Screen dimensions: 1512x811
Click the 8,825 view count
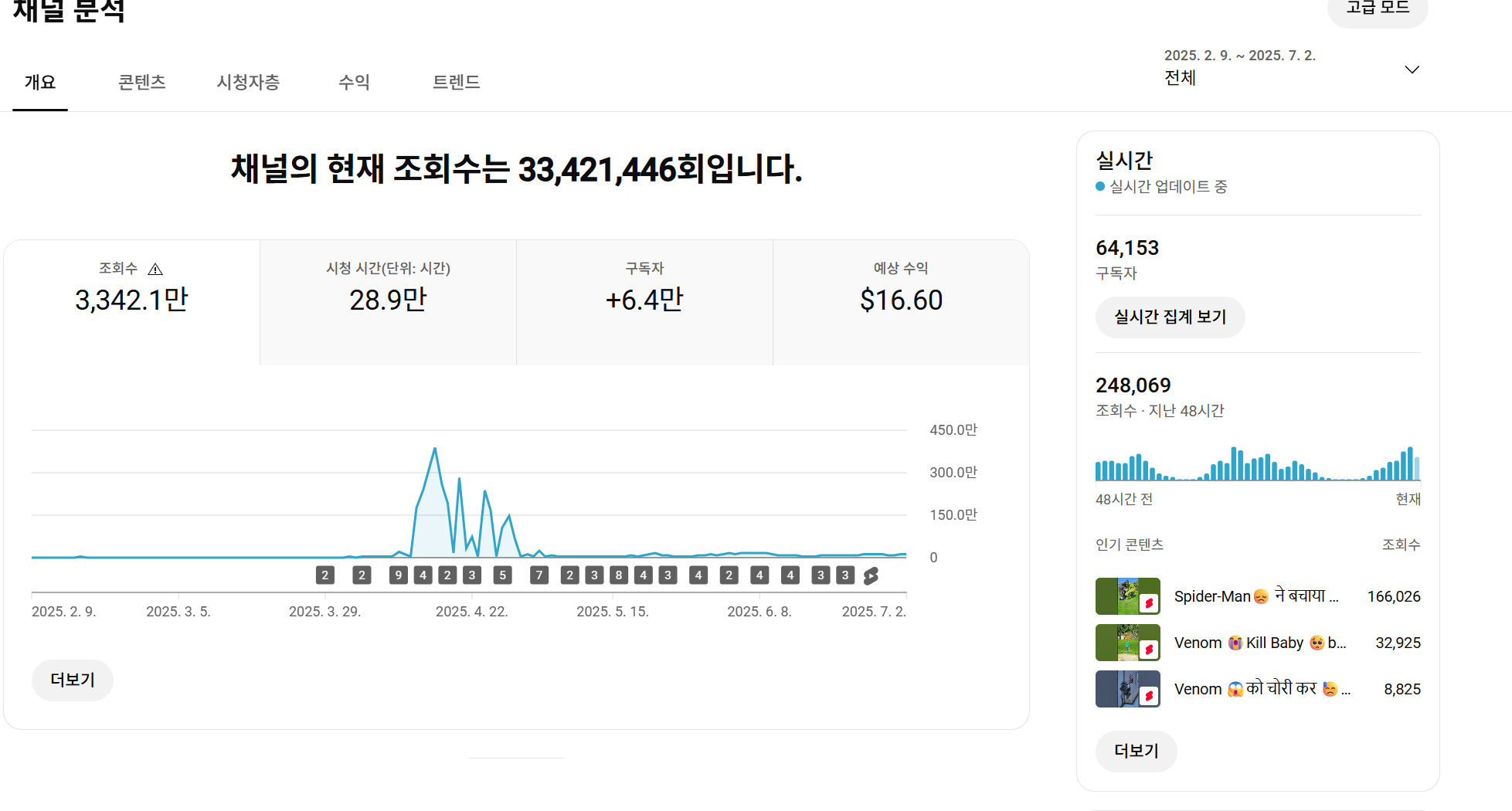[1402, 689]
